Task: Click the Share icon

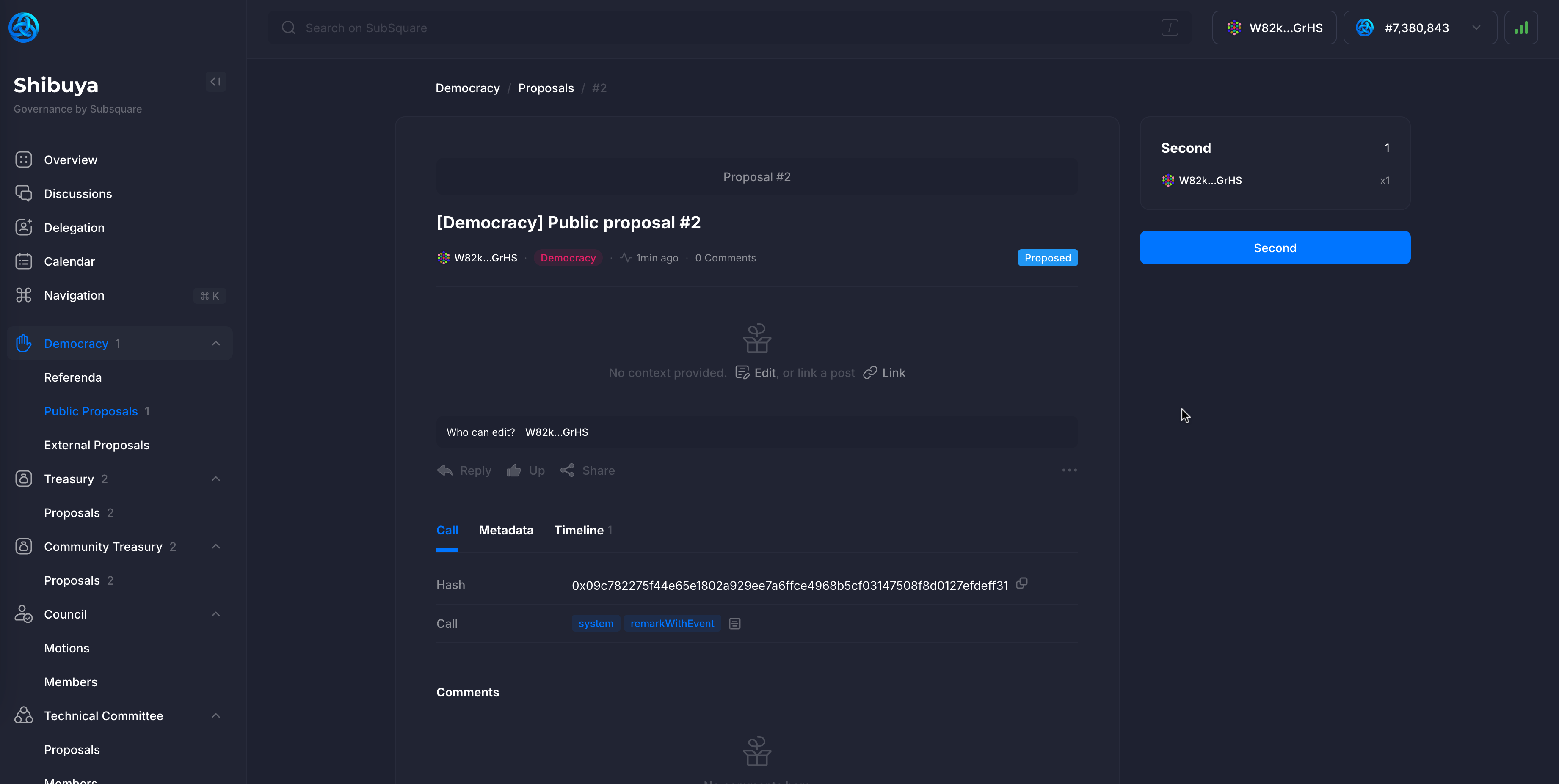Action: coord(567,470)
